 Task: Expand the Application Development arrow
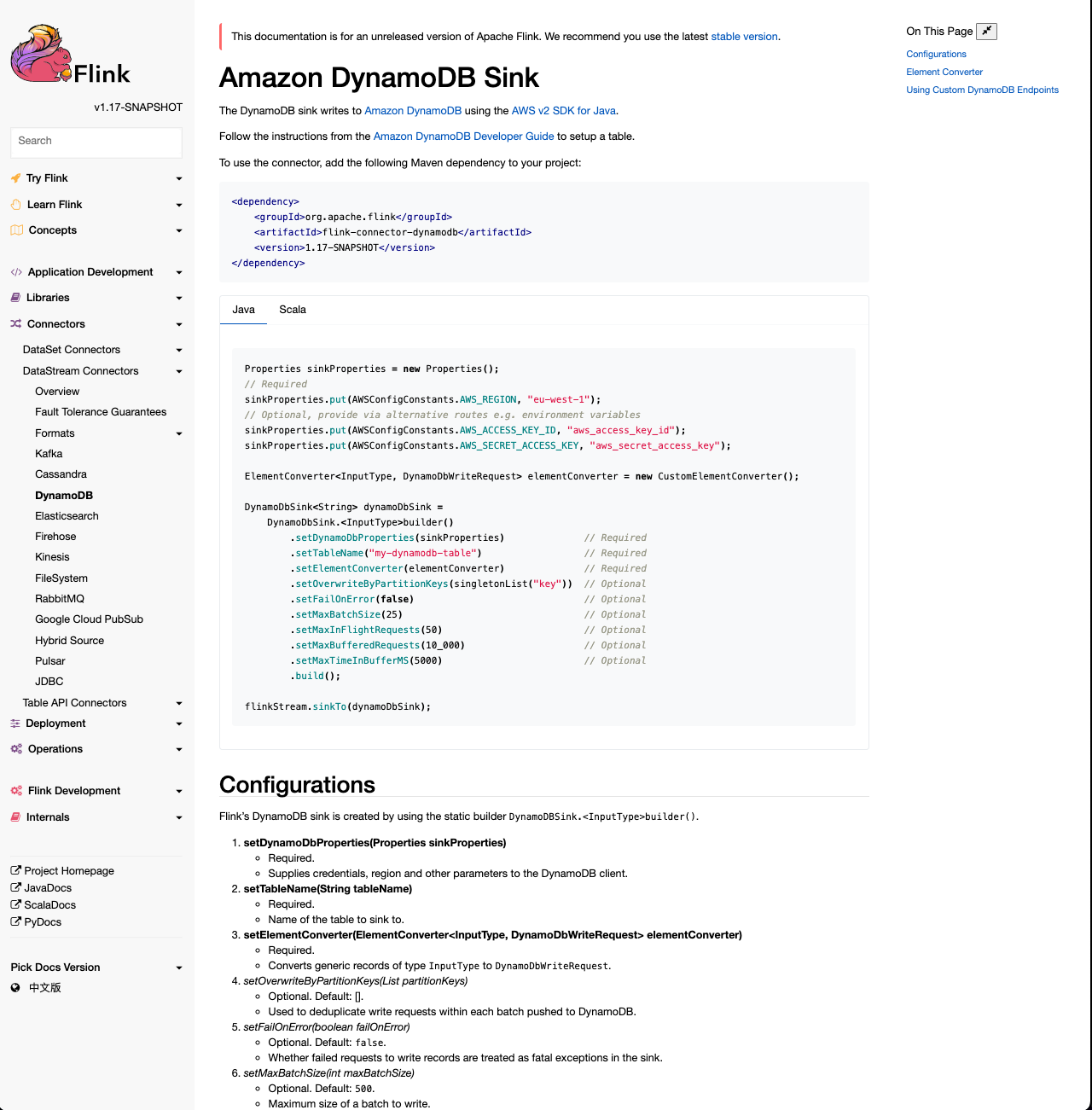pyautogui.click(x=179, y=272)
